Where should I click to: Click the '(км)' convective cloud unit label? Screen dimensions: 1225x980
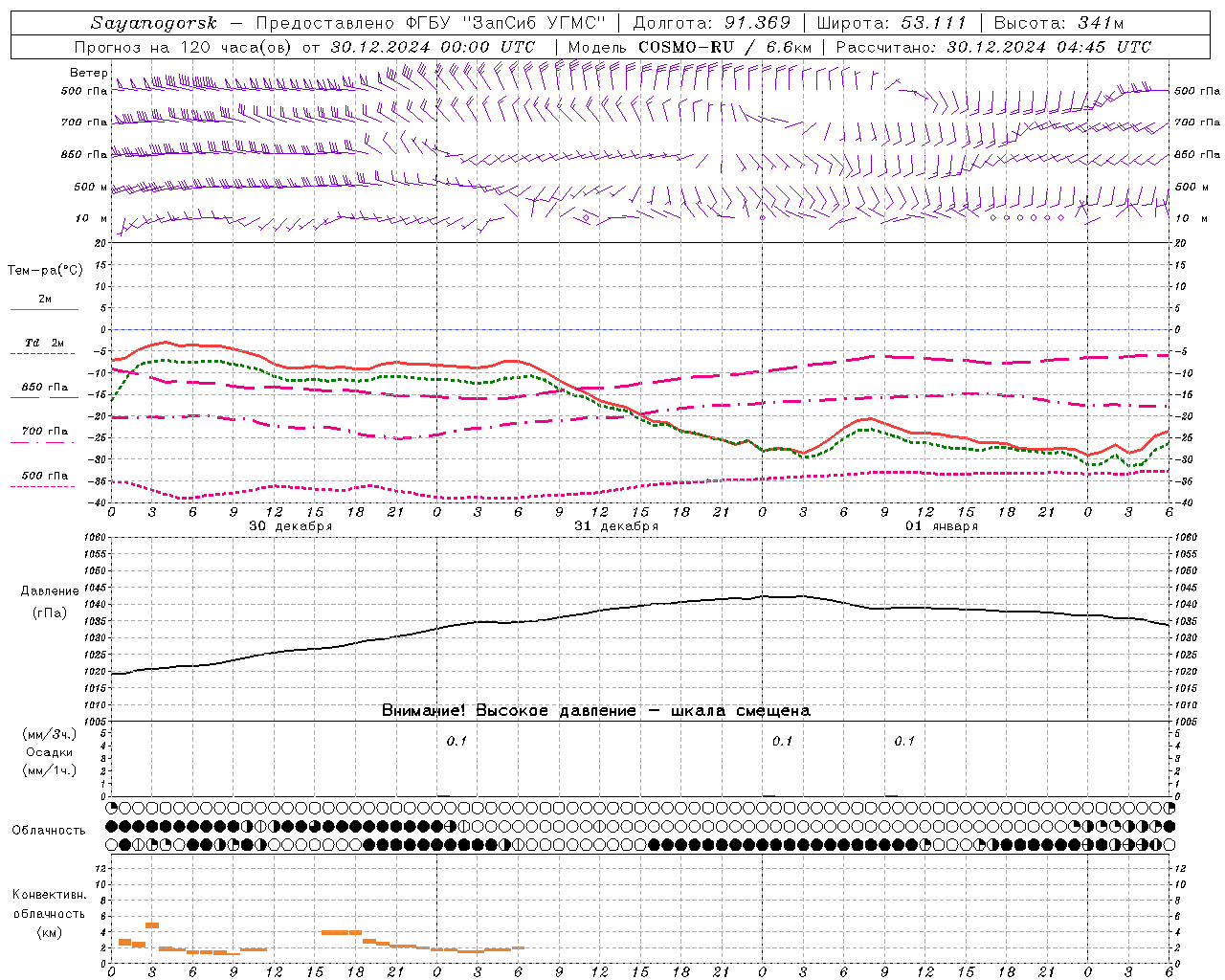click(49, 932)
